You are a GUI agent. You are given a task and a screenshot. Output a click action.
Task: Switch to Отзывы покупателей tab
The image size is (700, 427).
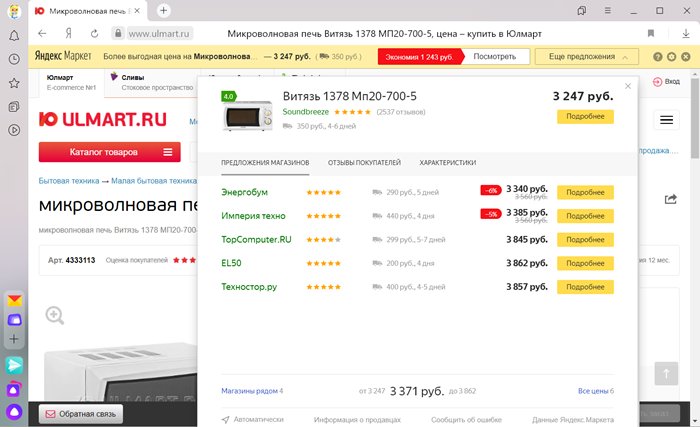click(x=364, y=163)
